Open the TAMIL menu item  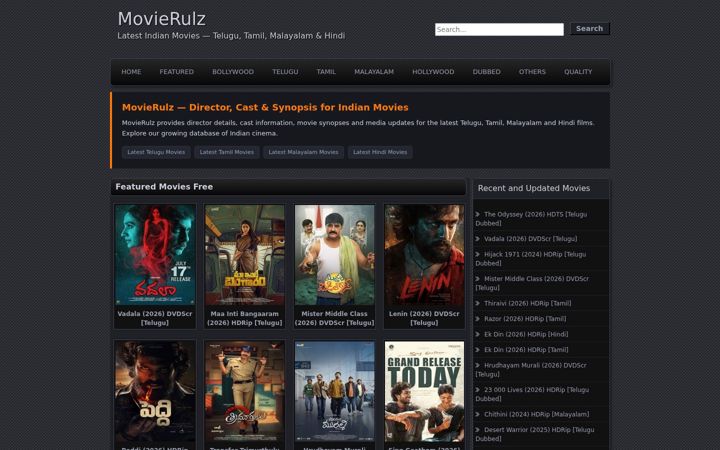(x=326, y=72)
